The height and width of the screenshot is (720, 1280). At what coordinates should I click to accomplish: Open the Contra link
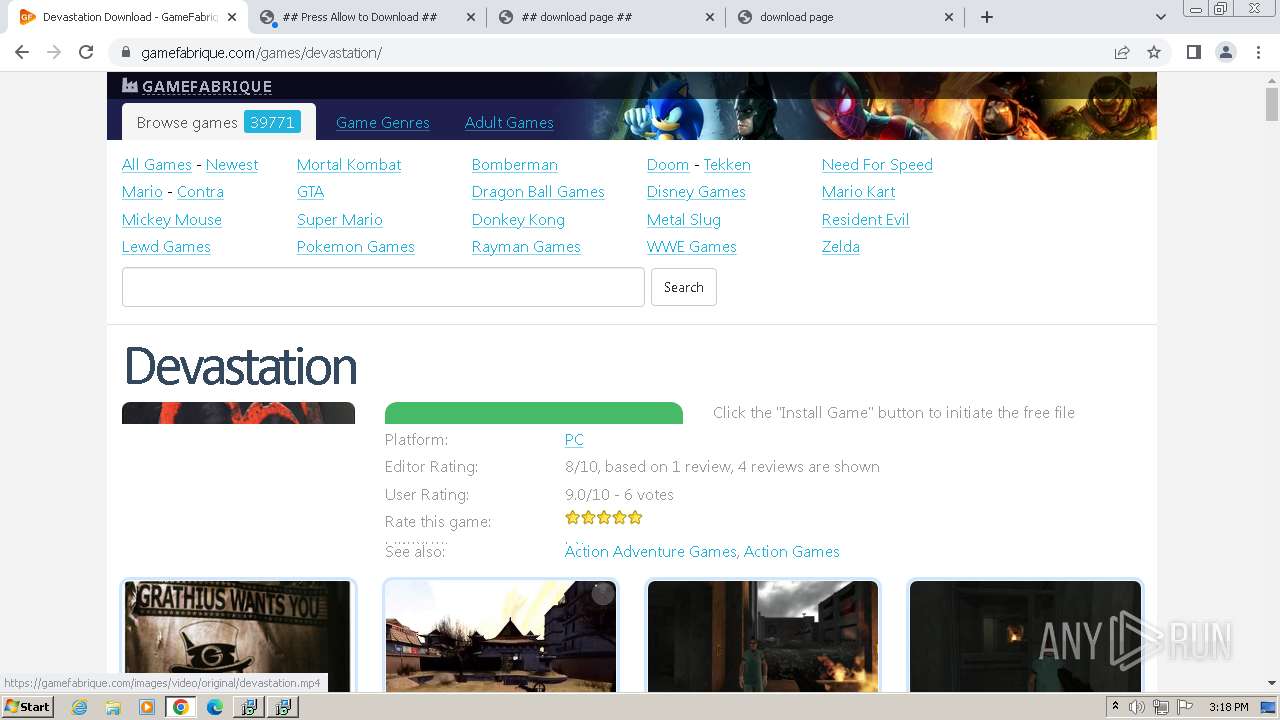click(200, 192)
